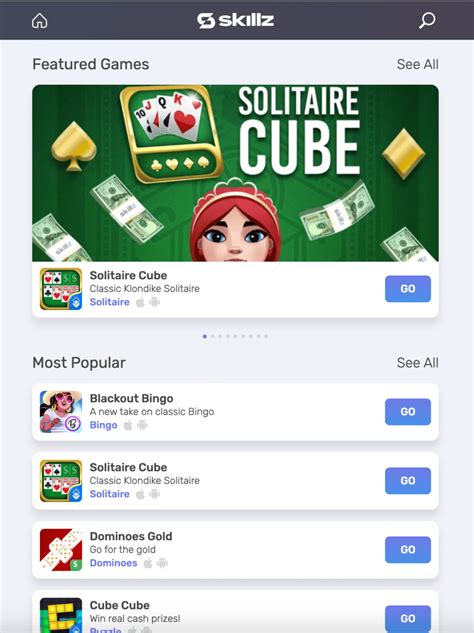Image resolution: width=474 pixels, height=633 pixels.
Task: Jump to second featured carousel dot
Action: click(x=213, y=336)
